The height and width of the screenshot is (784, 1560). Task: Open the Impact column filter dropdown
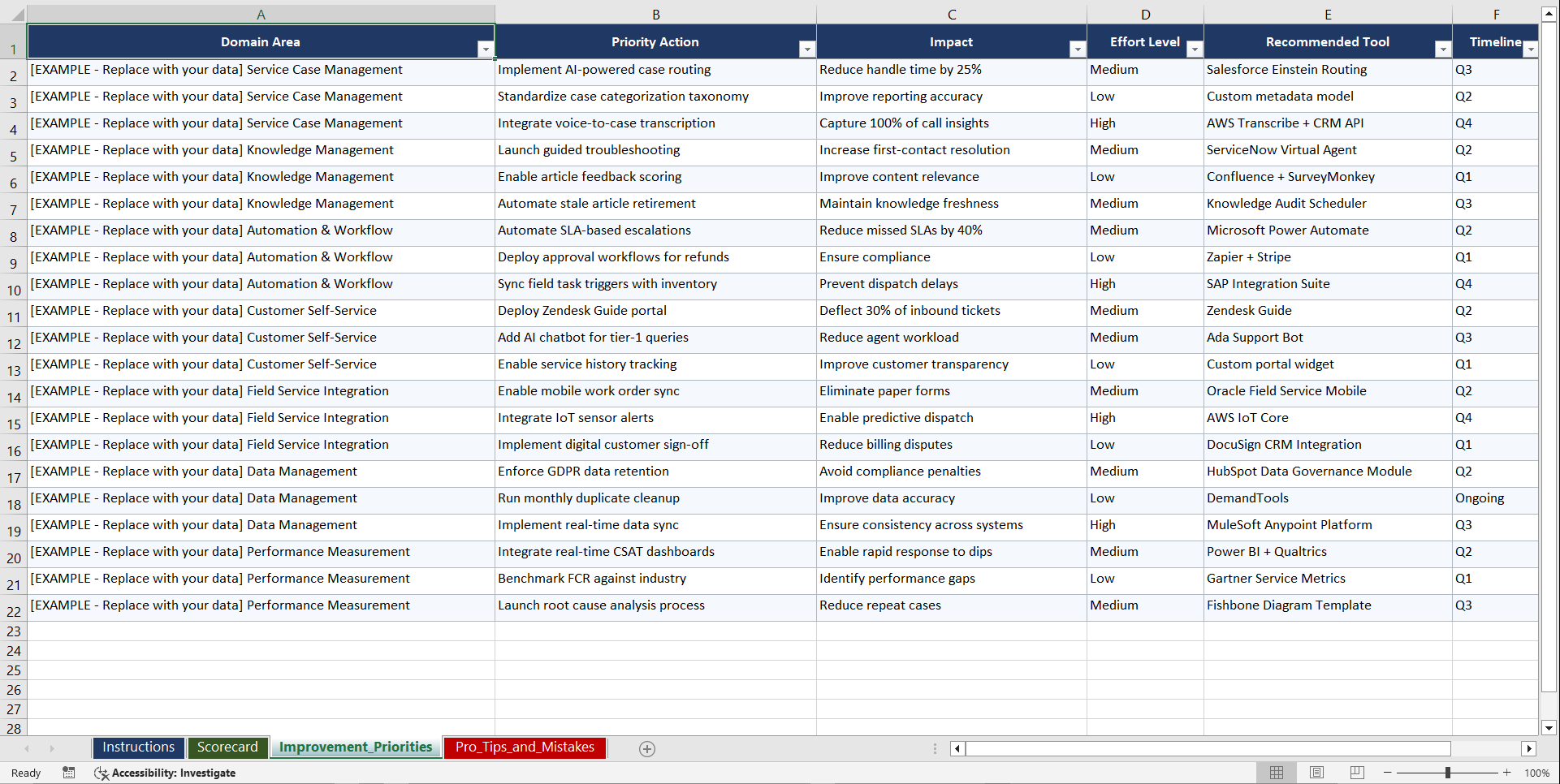coord(1077,49)
